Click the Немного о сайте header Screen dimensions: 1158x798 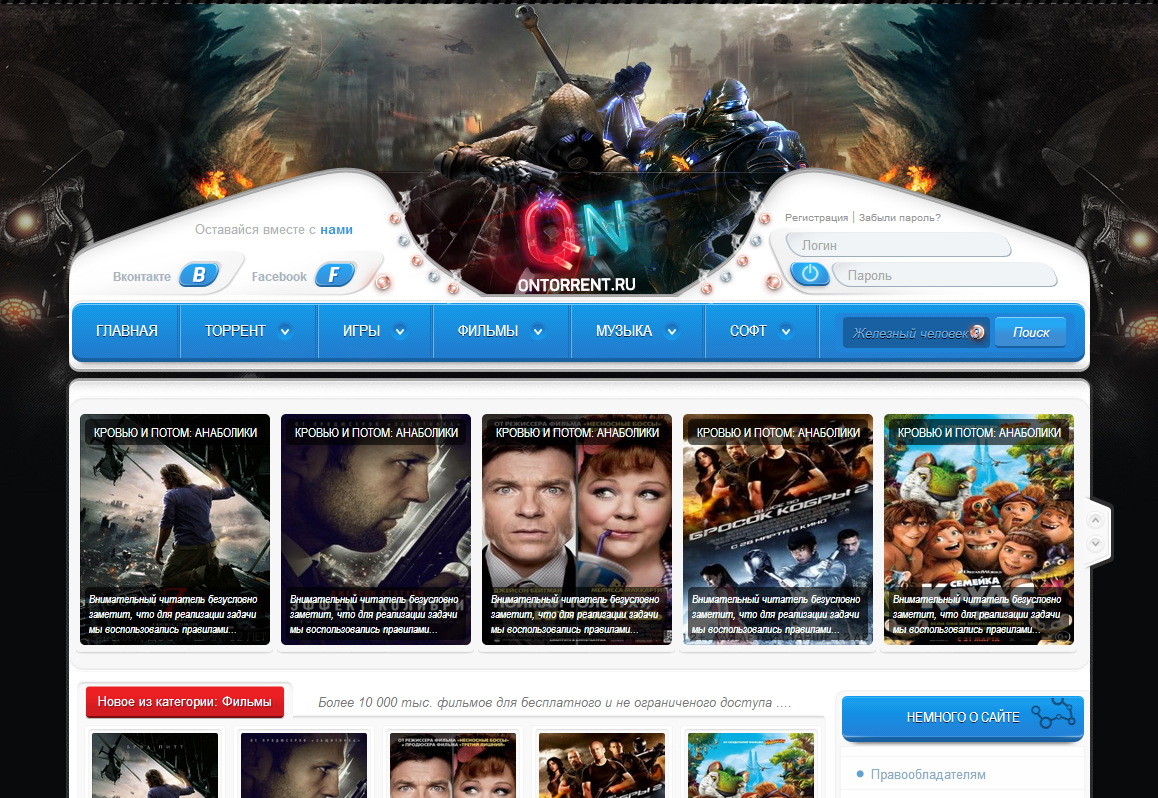(962, 718)
